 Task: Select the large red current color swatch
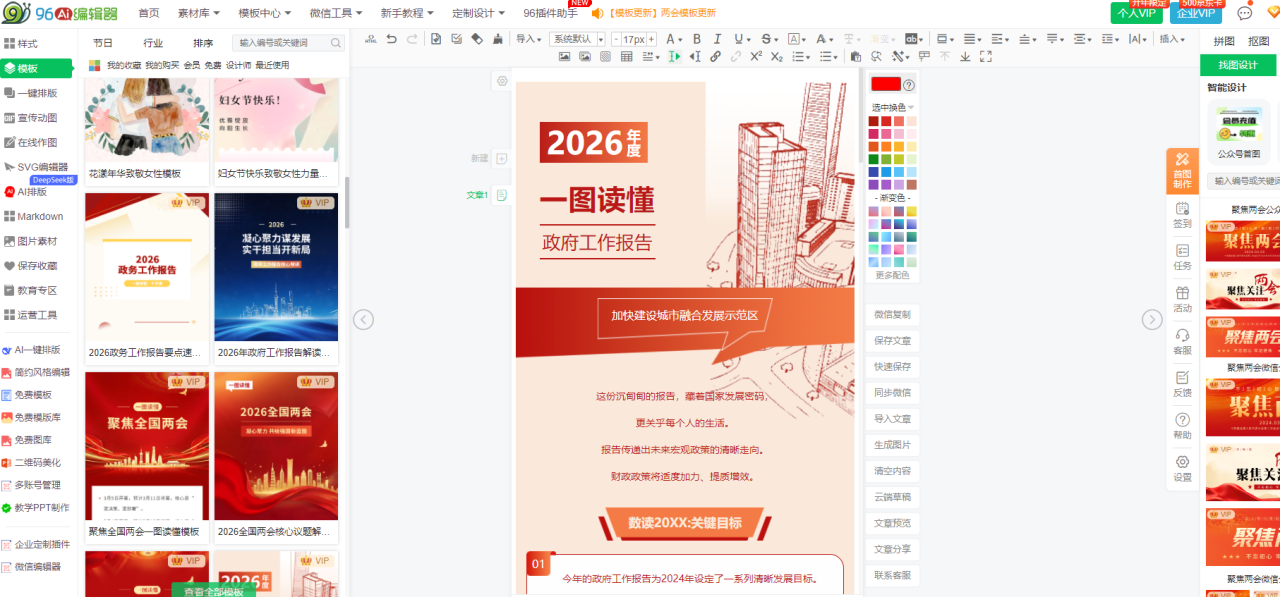click(885, 85)
